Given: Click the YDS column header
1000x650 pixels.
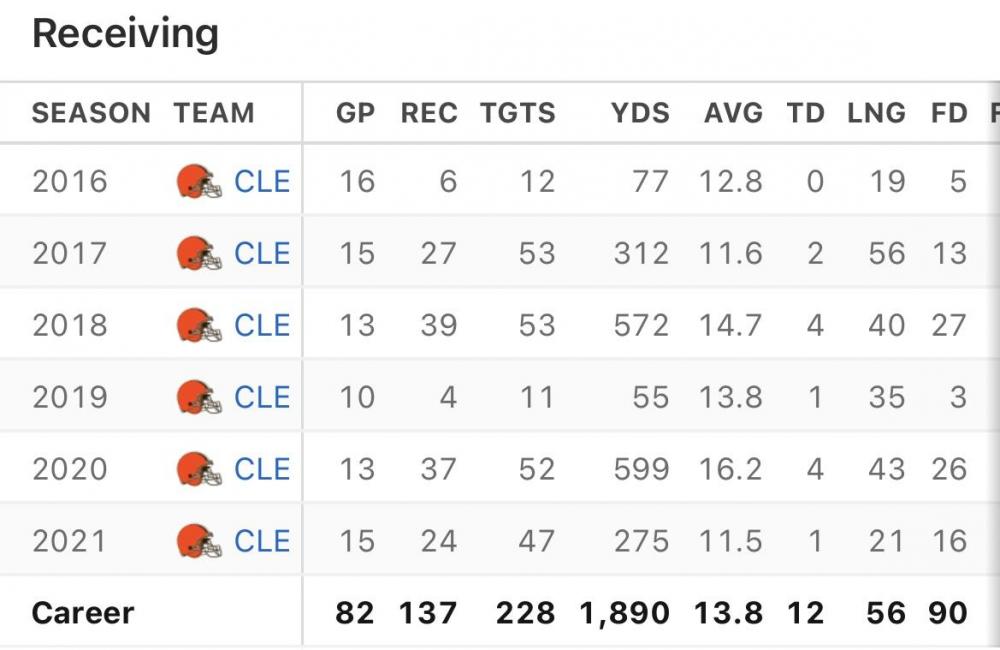Looking at the screenshot, I should [641, 113].
